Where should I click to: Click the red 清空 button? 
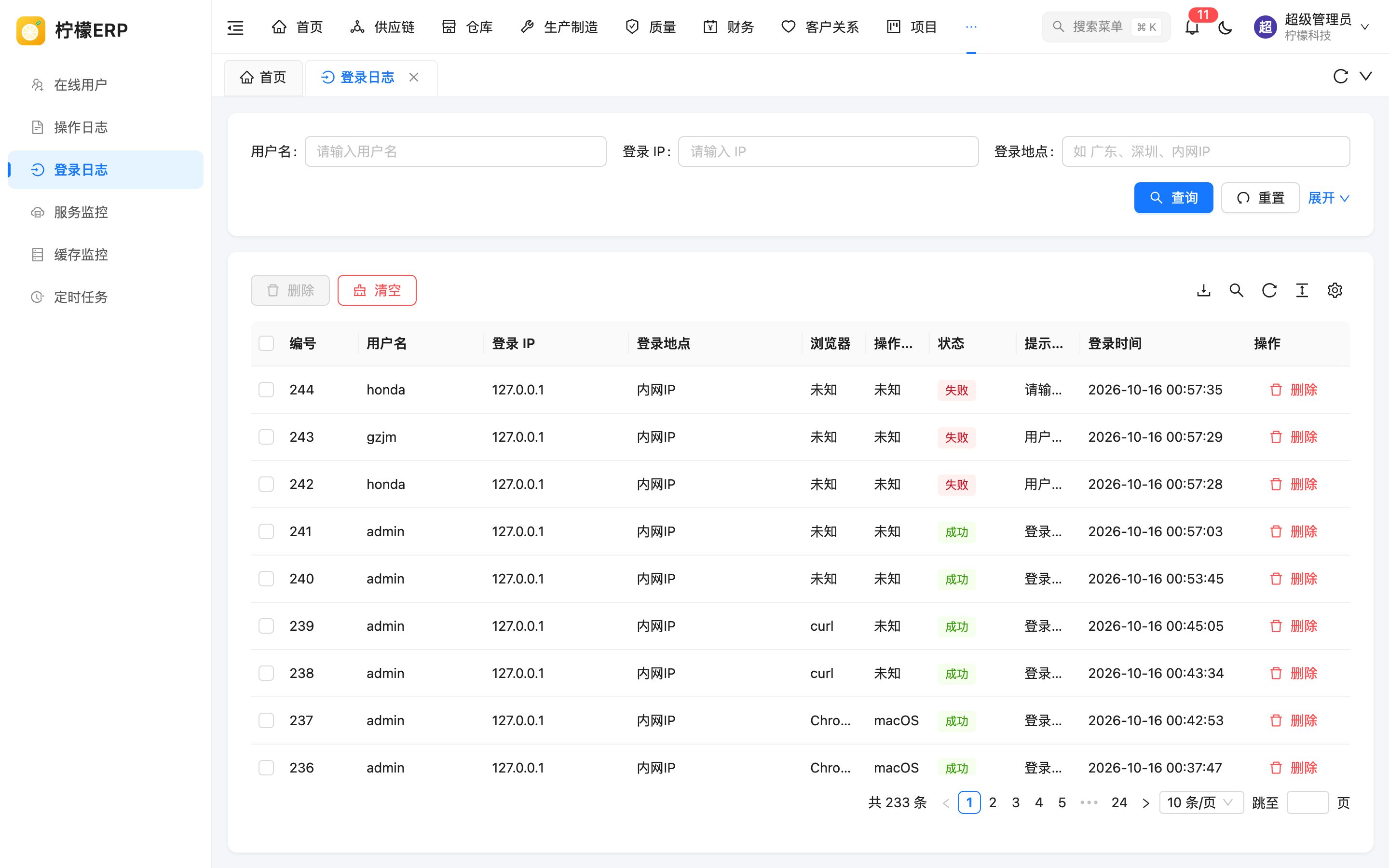tap(377, 290)
